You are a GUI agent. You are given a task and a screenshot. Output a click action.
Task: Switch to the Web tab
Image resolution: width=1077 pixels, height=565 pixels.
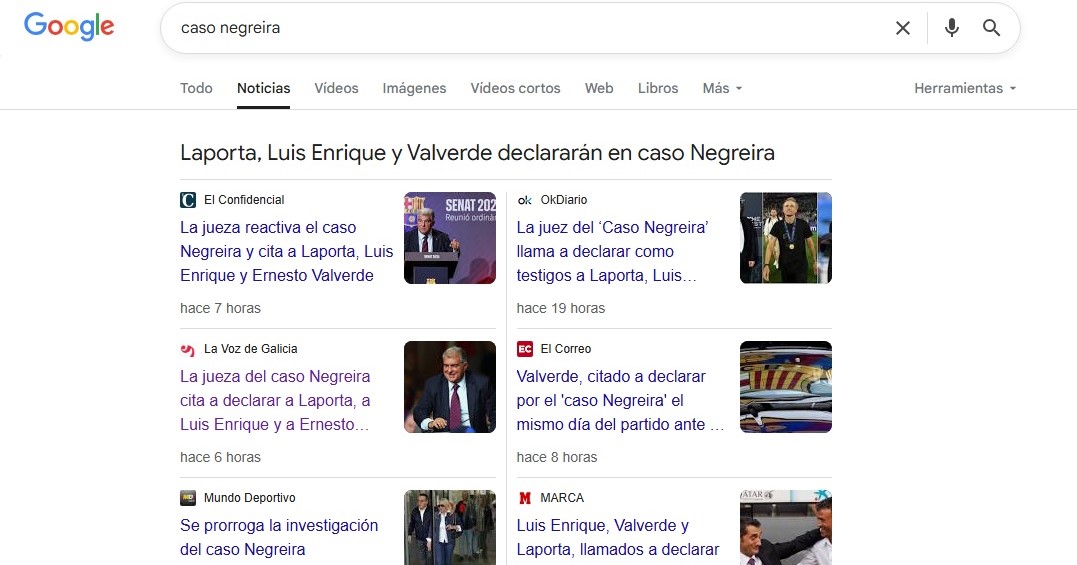pyautogui.click(x=599, y=88)
